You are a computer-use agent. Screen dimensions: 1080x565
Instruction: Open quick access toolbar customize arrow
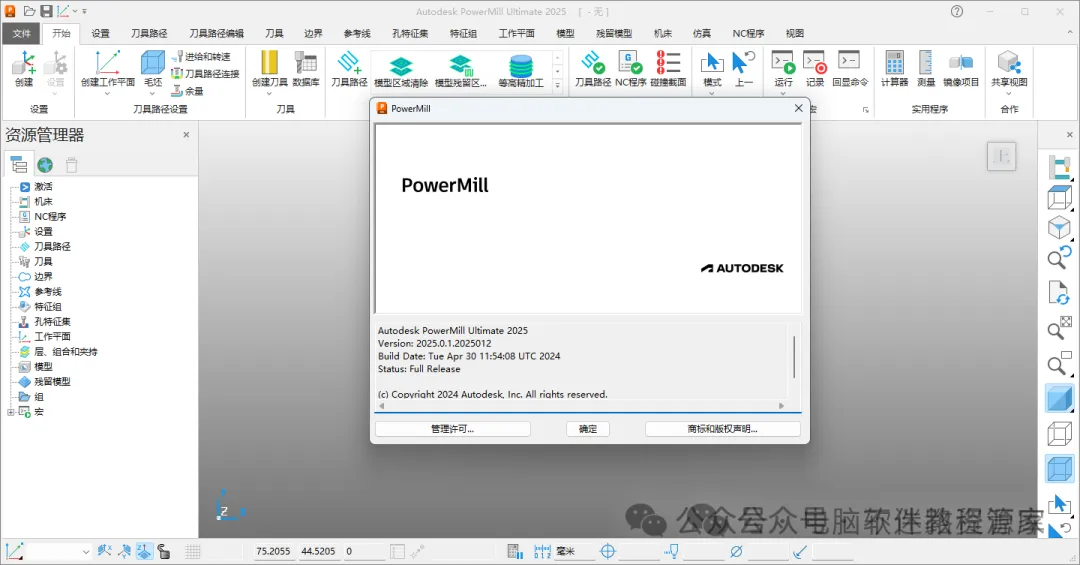tap(85, 12)
